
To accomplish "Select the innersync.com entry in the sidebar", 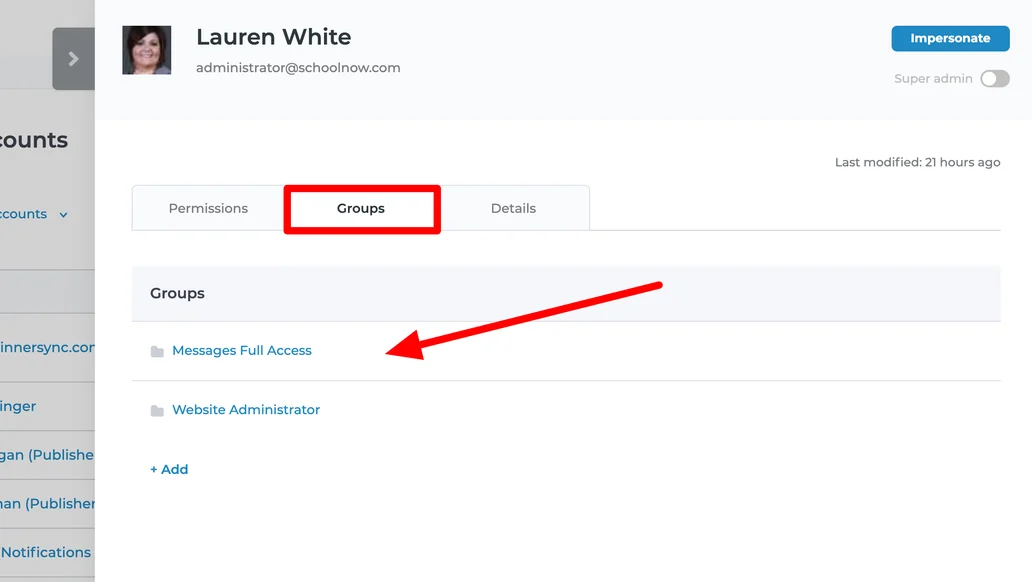I will 47,347.
